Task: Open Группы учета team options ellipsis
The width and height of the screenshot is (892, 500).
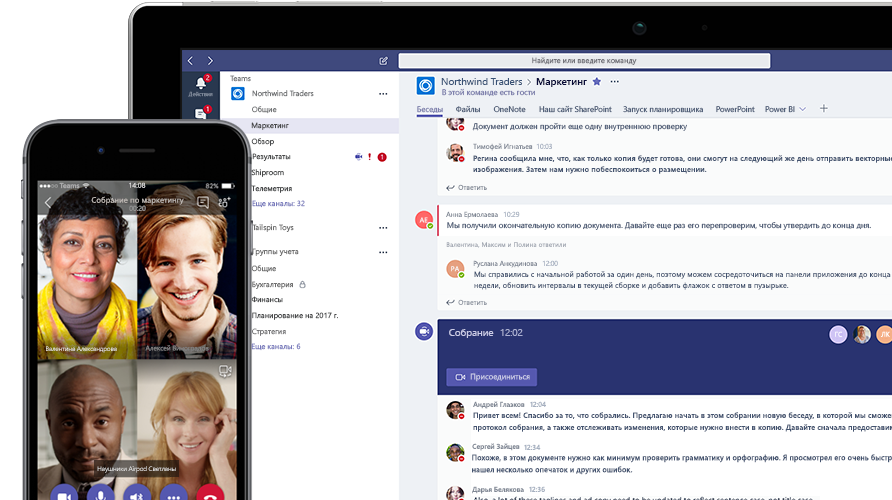Action: 383,252
